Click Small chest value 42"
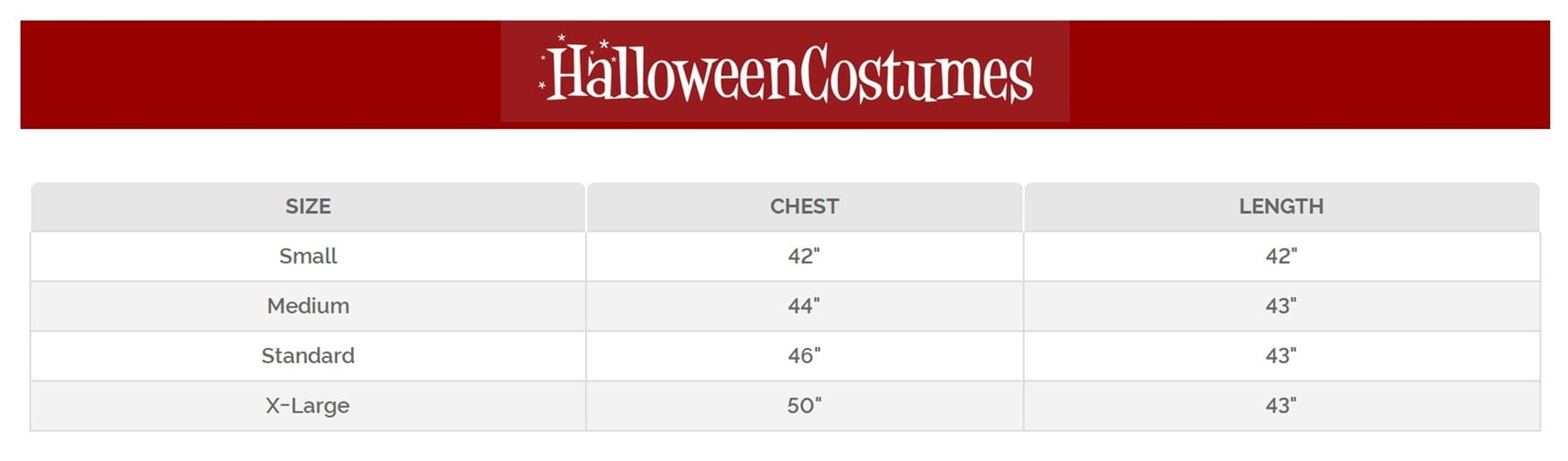 (804, 257)
